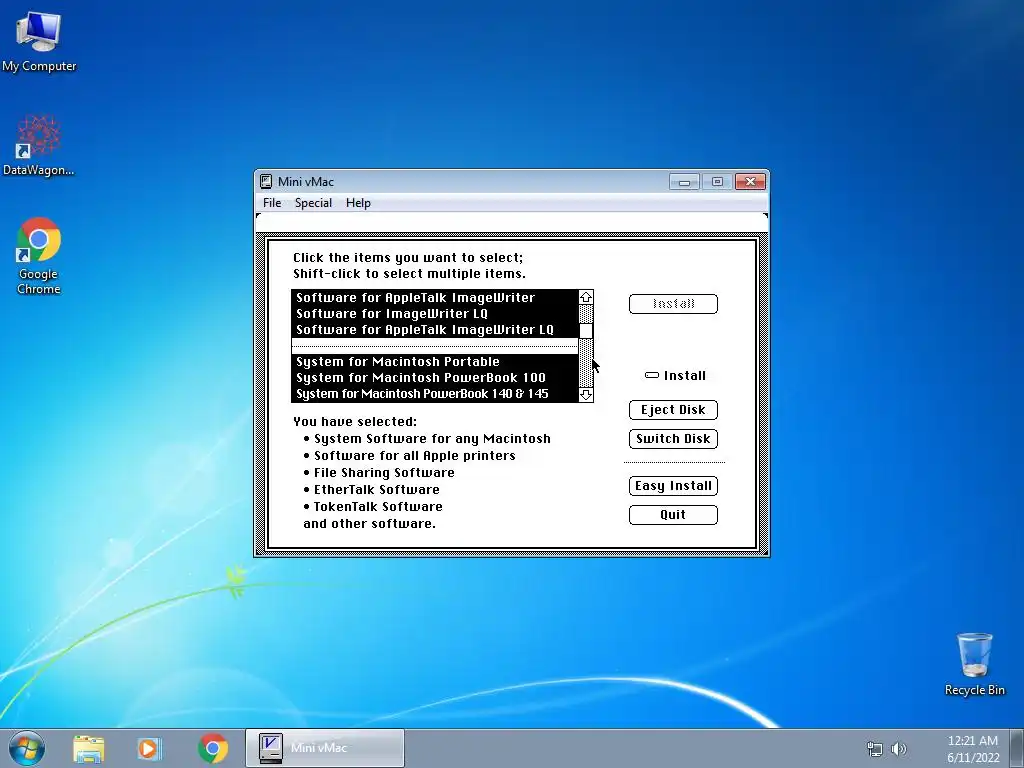Screen dimensions: 1024x768
Task: Select Software for ImageWriter LQ row
Action: [x=435, y=313]
